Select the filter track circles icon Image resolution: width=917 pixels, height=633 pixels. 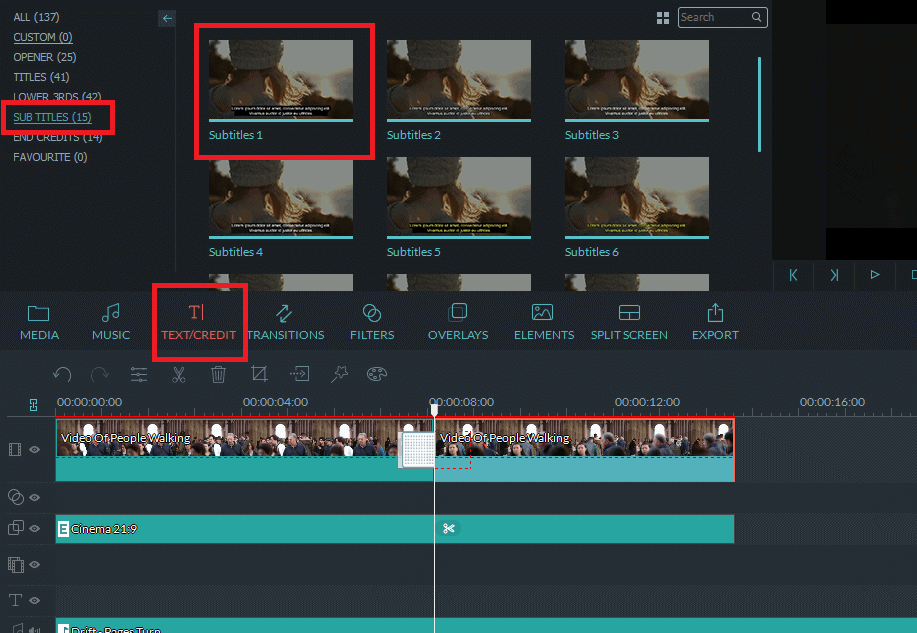[x=16, y=497]
